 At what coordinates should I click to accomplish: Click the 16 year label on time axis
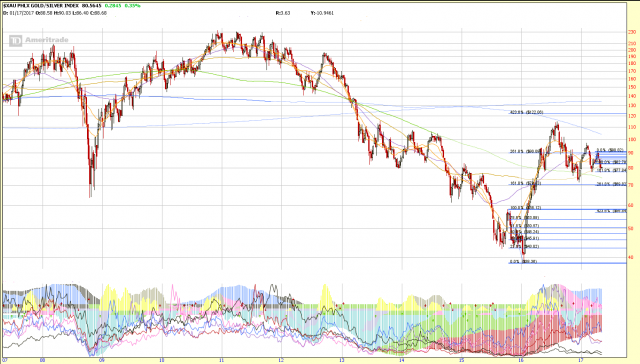click(522, 360)
